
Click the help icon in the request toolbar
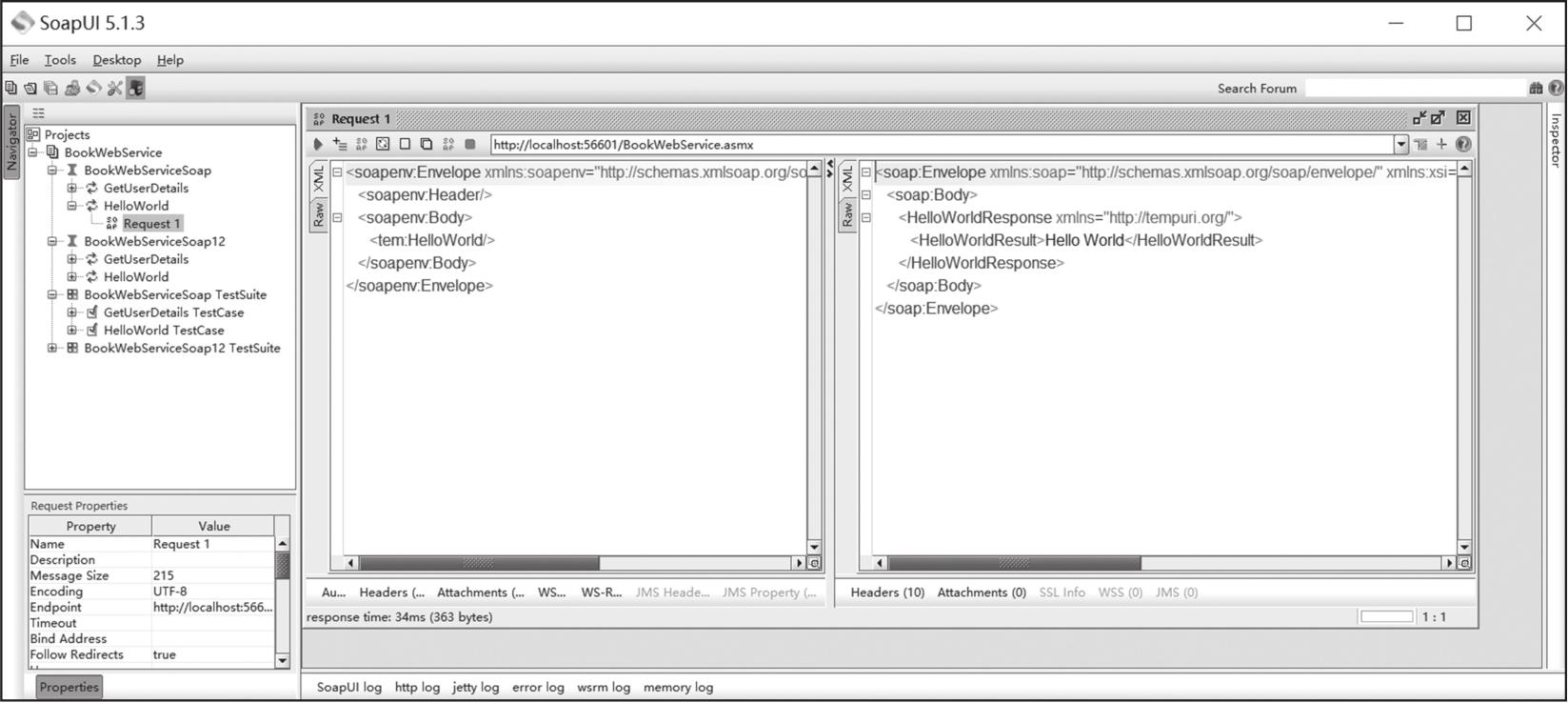1463,145
